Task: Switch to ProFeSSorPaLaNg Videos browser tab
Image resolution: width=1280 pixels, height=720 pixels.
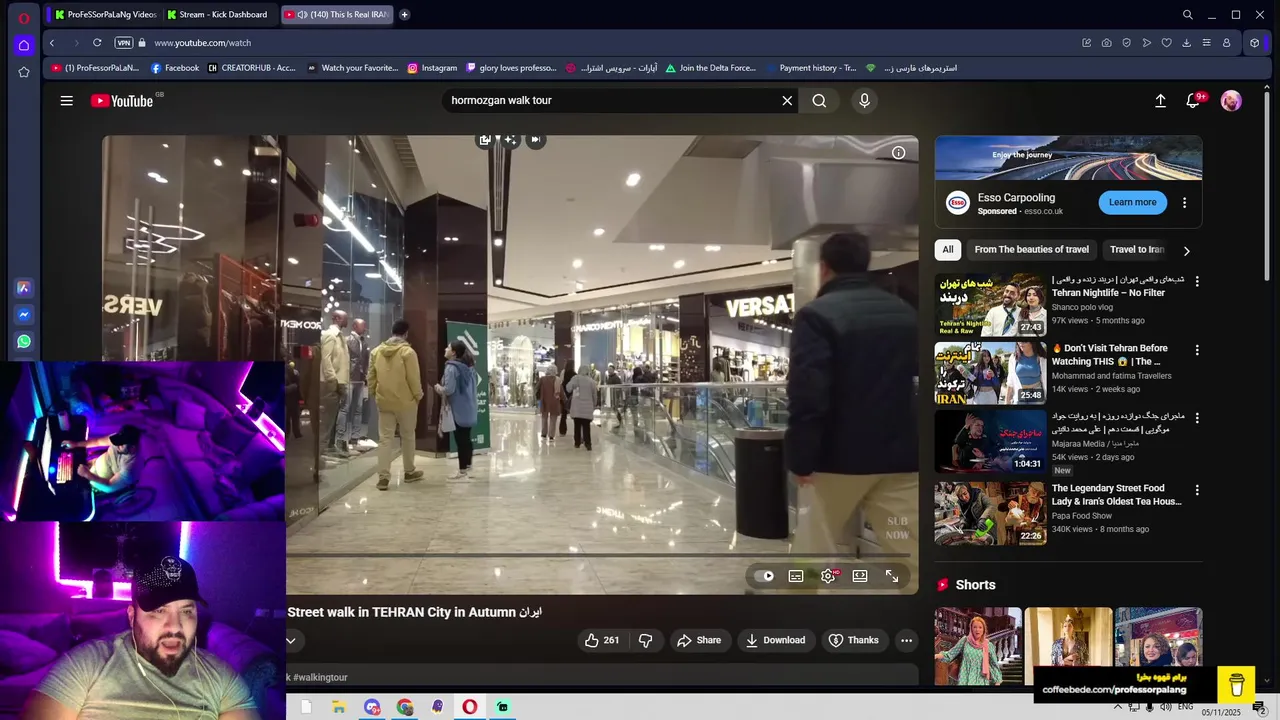Action: 104,14
